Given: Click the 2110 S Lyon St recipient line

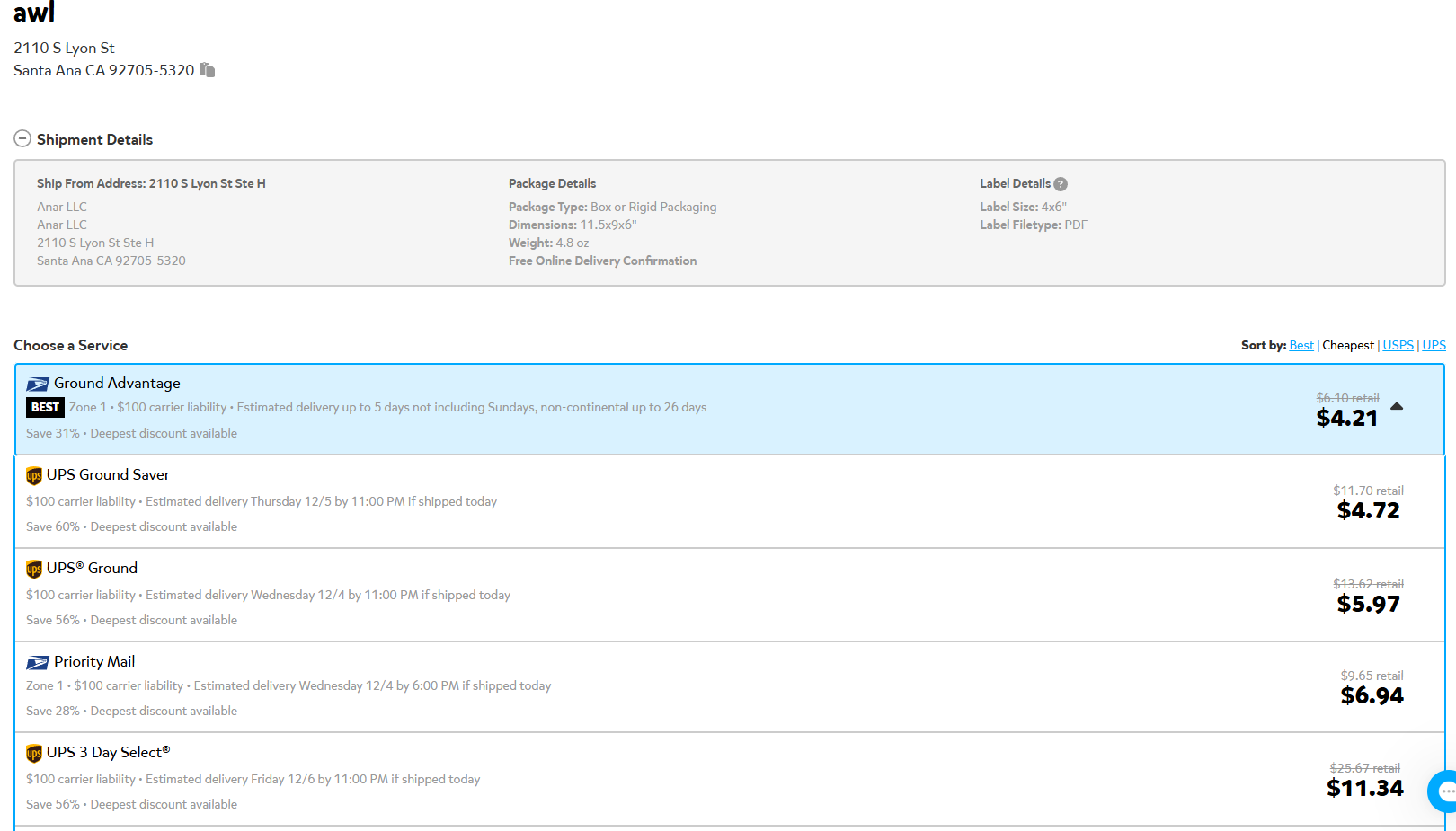Looking at the screenshot, I should point(64,48).
